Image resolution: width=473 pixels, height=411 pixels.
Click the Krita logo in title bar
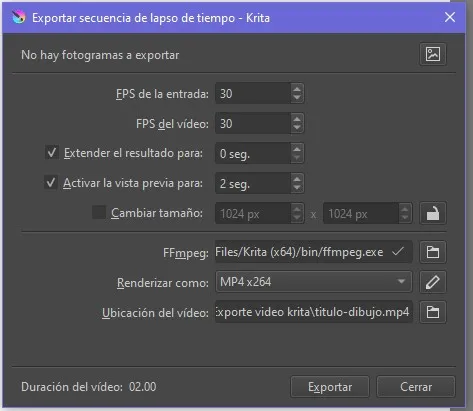[19, 17]
